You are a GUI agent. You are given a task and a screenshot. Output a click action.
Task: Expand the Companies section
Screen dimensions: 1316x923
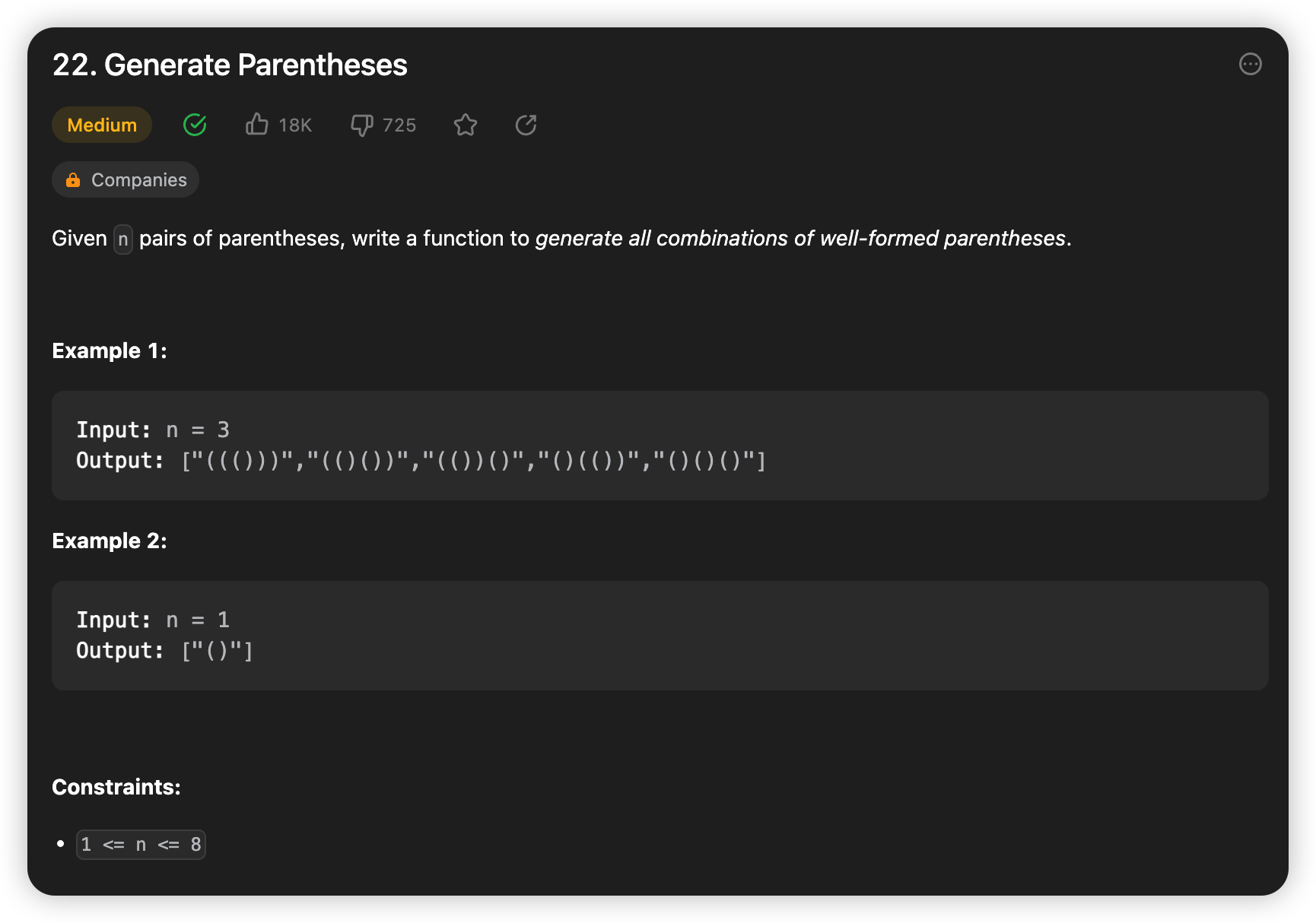[x=126, y=179]
